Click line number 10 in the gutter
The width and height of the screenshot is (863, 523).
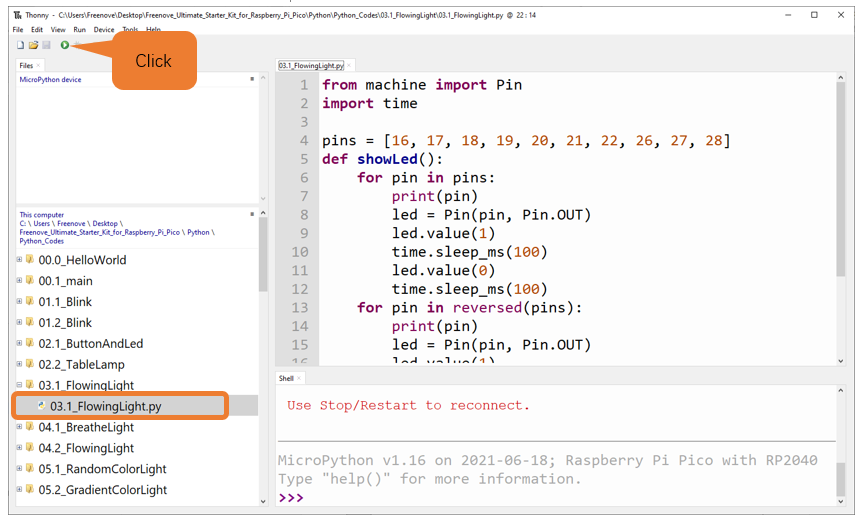click(300, 252)
